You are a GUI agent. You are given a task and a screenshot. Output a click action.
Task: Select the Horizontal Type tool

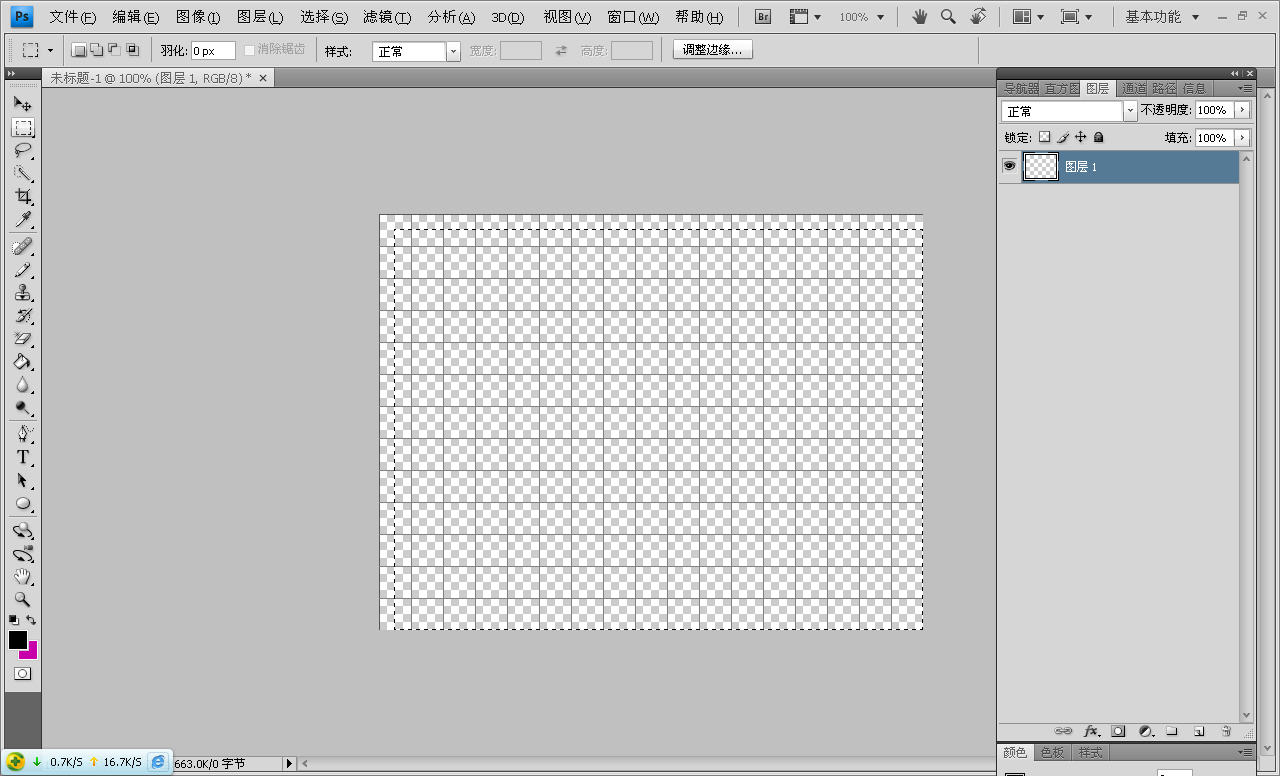pos(22,457)
